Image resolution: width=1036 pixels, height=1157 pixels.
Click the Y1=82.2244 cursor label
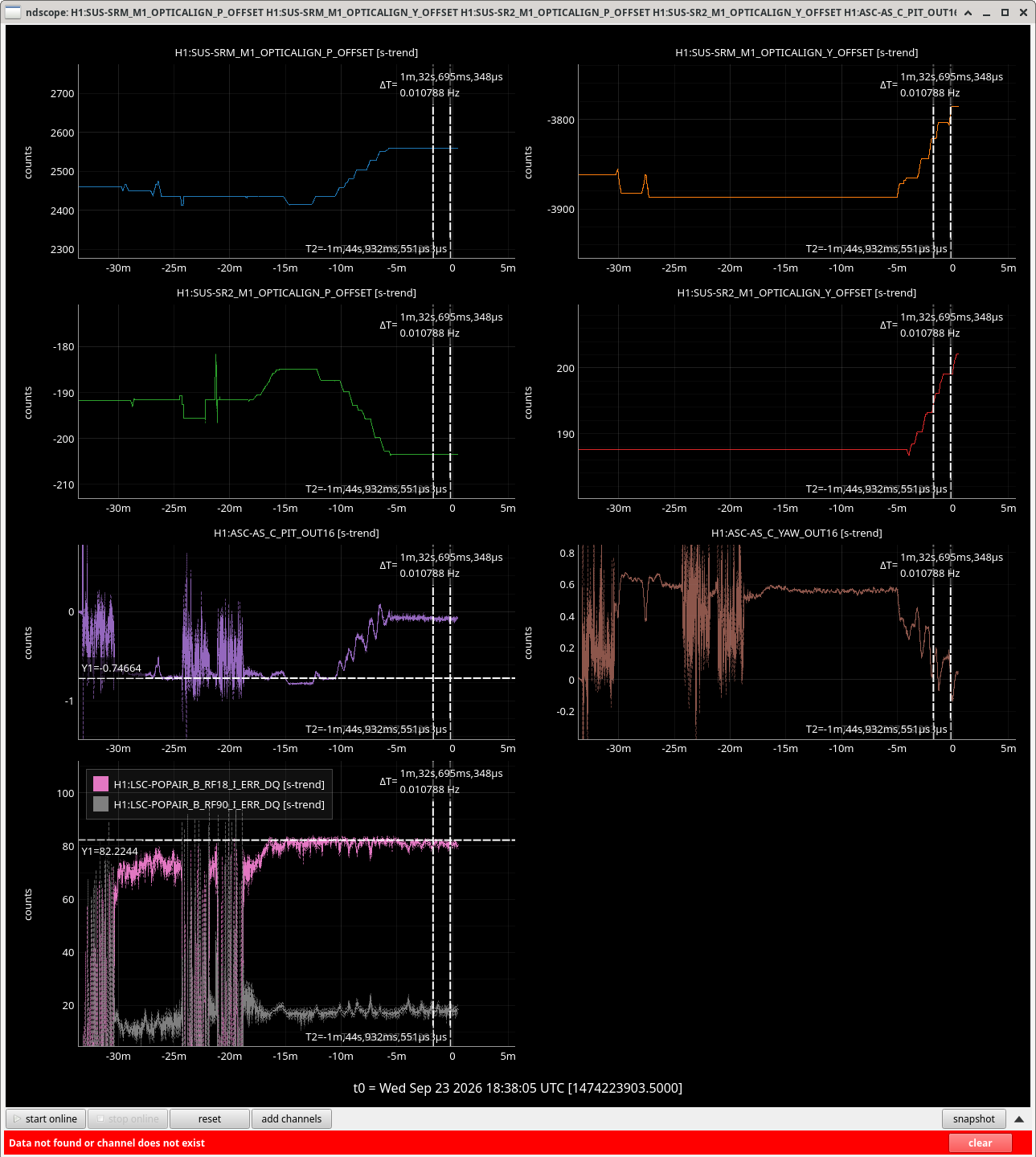(x=110, y=851)
